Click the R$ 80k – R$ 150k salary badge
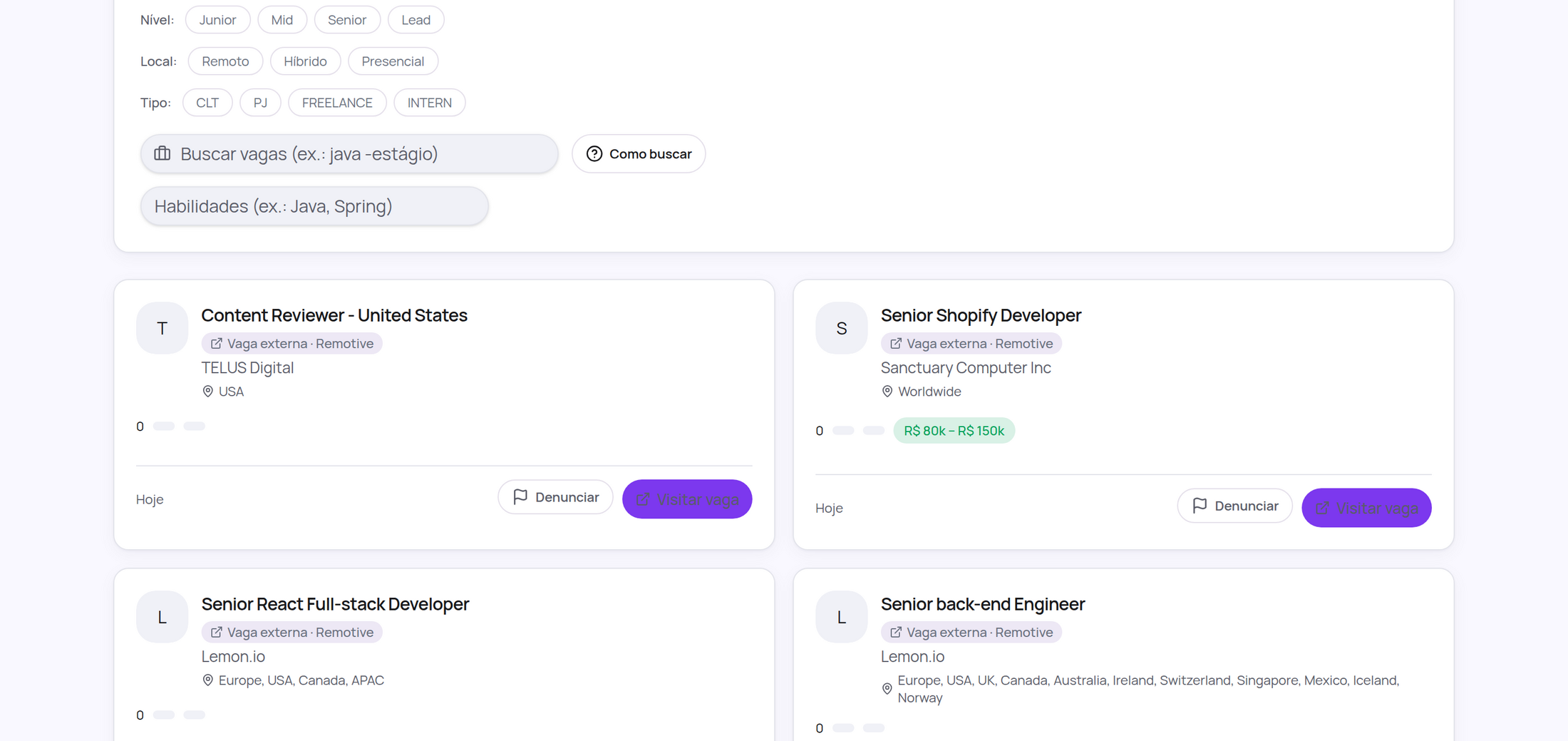The image size is (1568, 741). pos(954,431)
